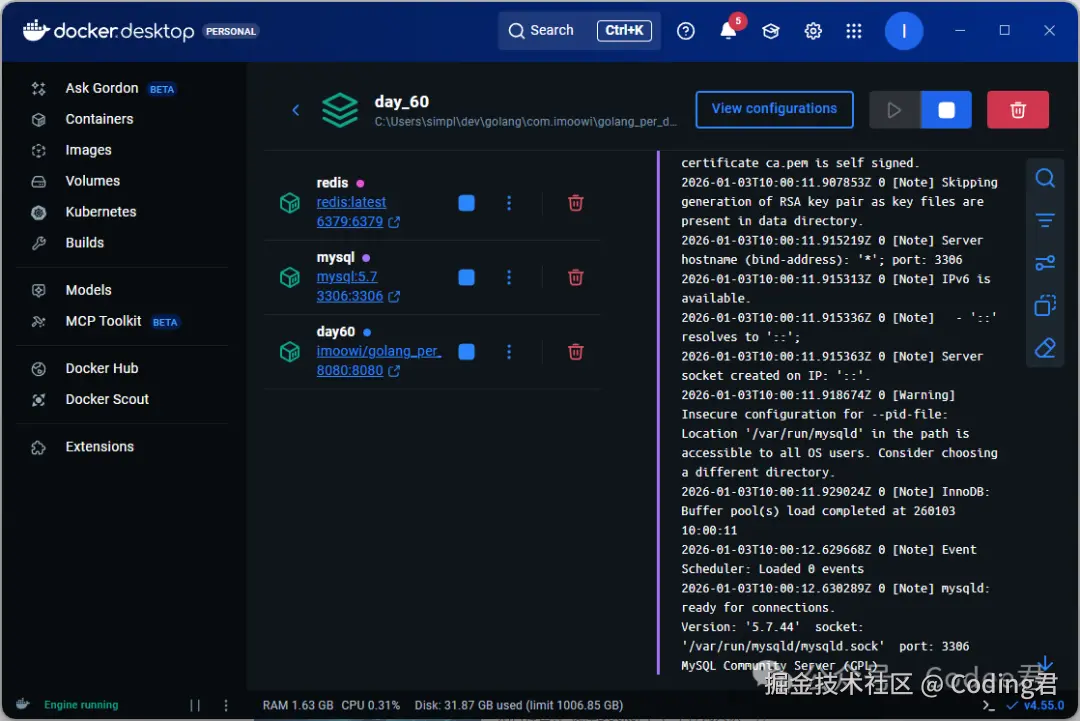Screen dimensions: 1080x721
Task: Open the help question mark icon
Action: (685, 31)
